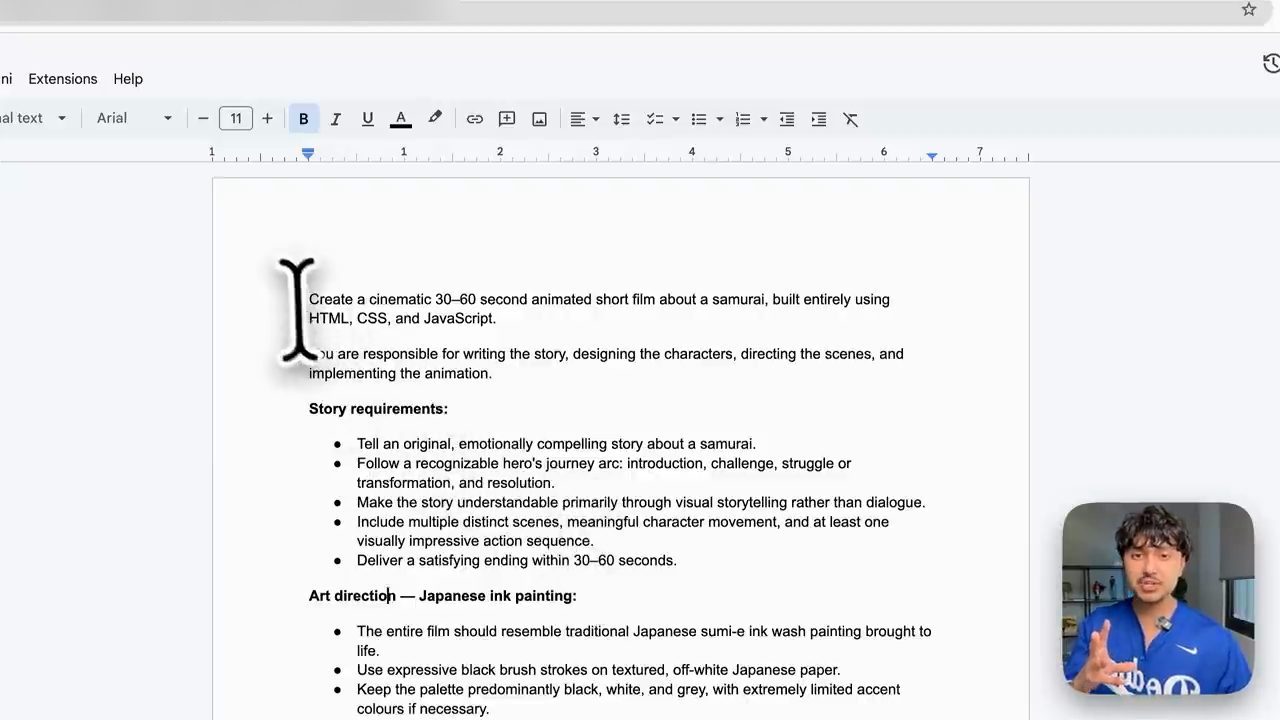Open the Extensions menu

[x=63, y=79]
